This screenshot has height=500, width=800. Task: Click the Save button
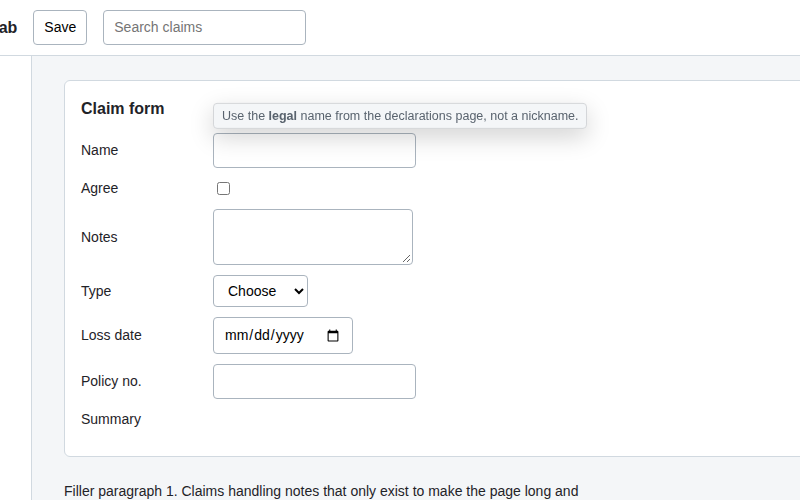[60, 28]
